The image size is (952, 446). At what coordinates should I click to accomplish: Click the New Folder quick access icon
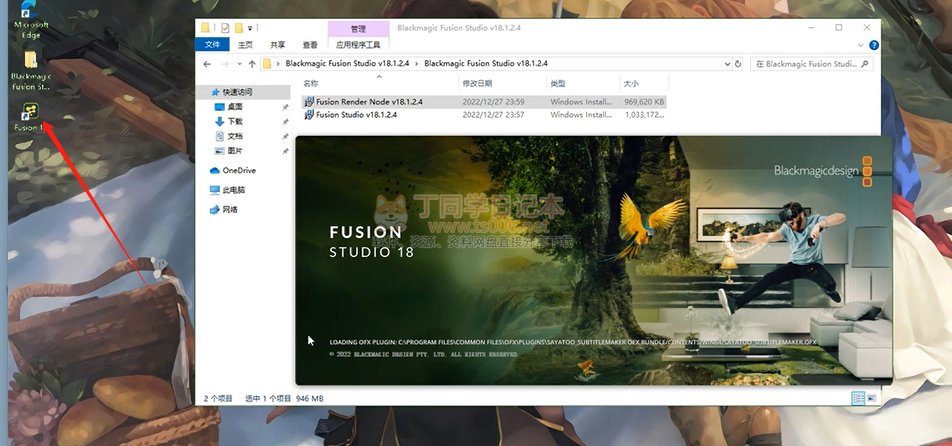pyautogui.click(x=239, y=28)
